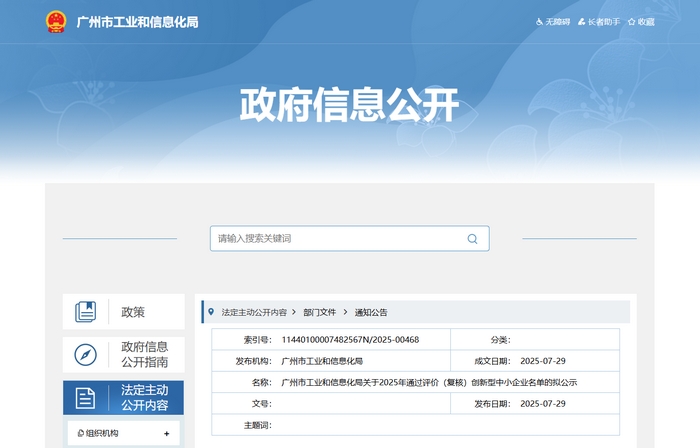
Task: Click the 索引号 label
Action: [258, 340]
